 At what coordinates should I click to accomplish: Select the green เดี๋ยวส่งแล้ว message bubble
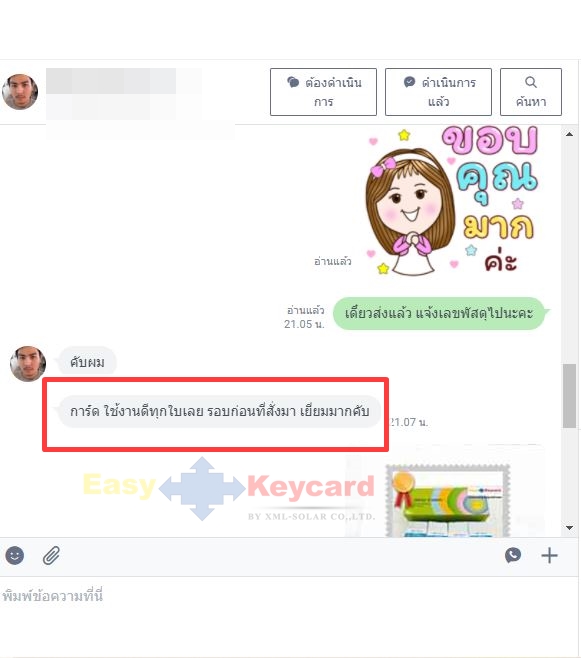[x=439, y=313]
